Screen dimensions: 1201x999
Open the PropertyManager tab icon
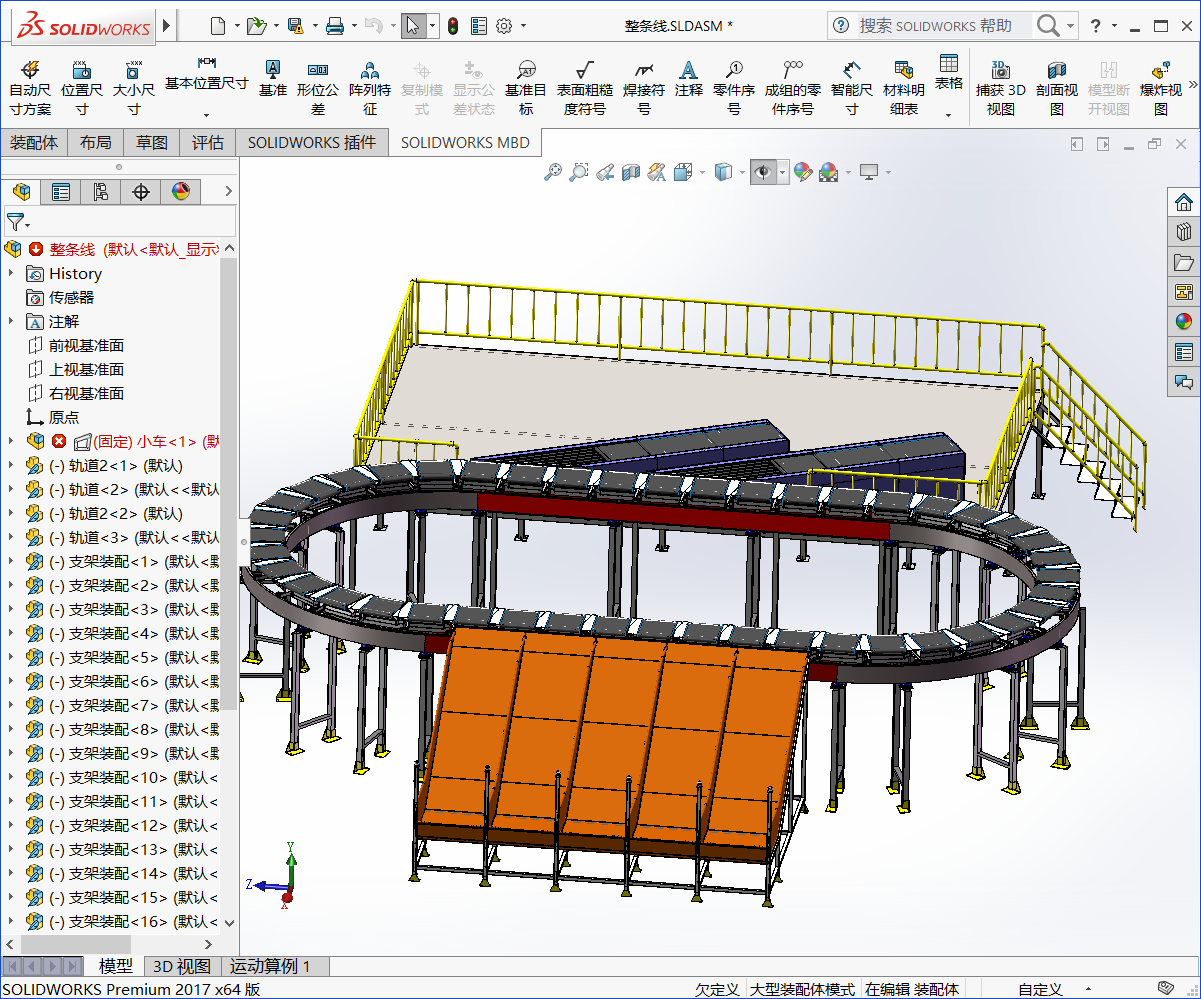[x=61, y=191]
